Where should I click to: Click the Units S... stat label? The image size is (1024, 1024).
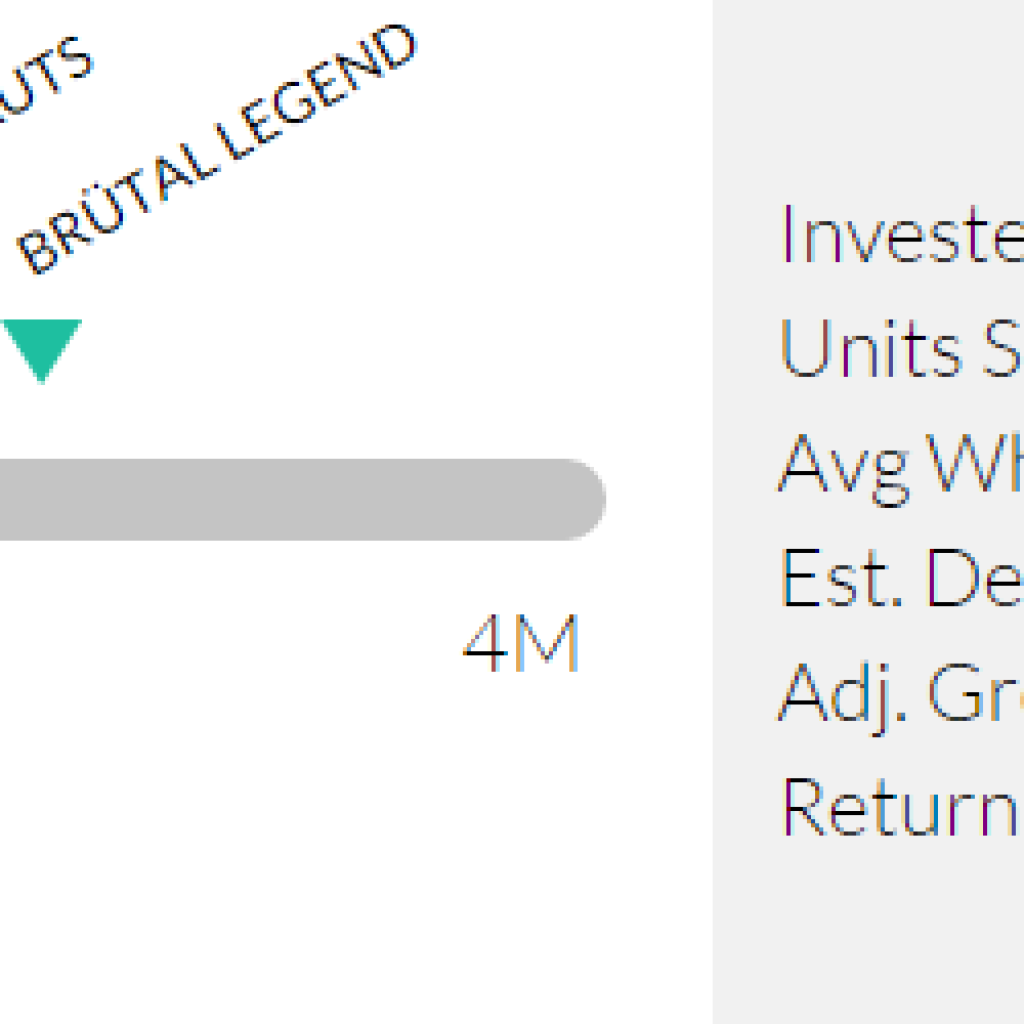900,350
